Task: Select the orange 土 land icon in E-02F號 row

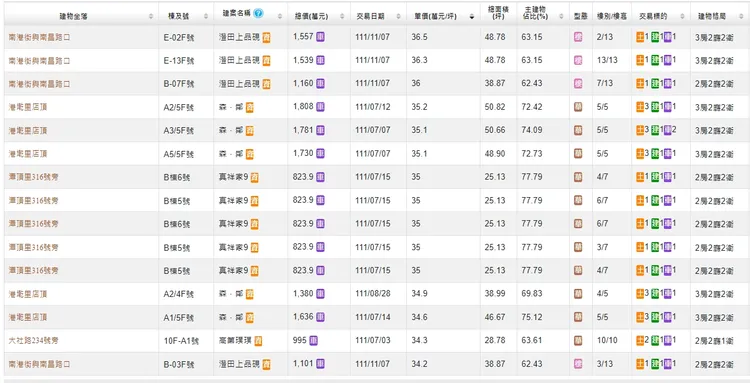Action: pyautogui.click(x=640, y=37)
